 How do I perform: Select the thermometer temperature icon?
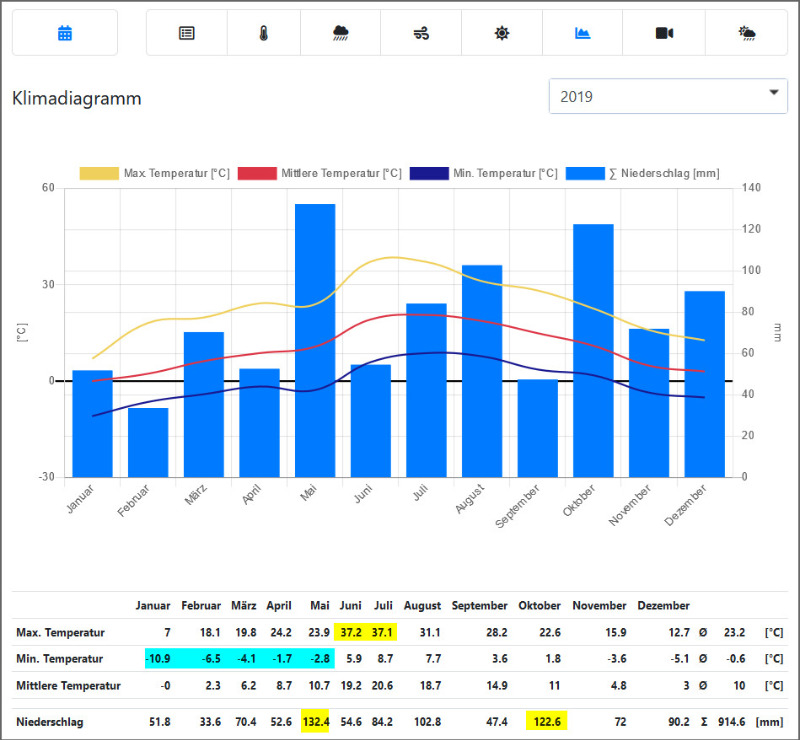click(263, 33)
